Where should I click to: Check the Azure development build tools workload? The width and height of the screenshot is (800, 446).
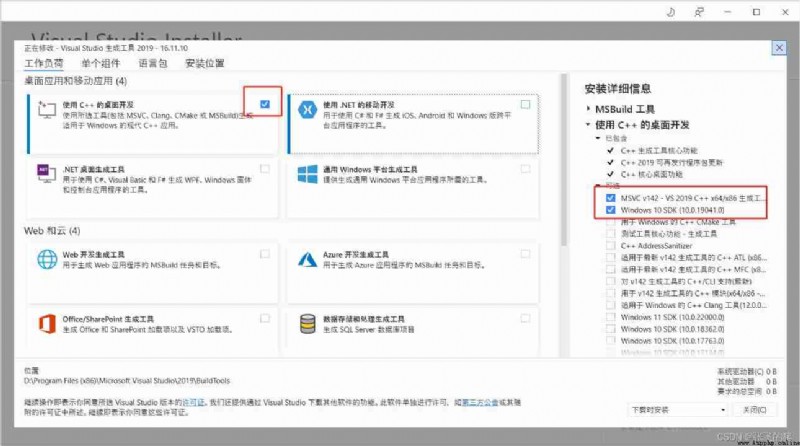coord(525,254)
